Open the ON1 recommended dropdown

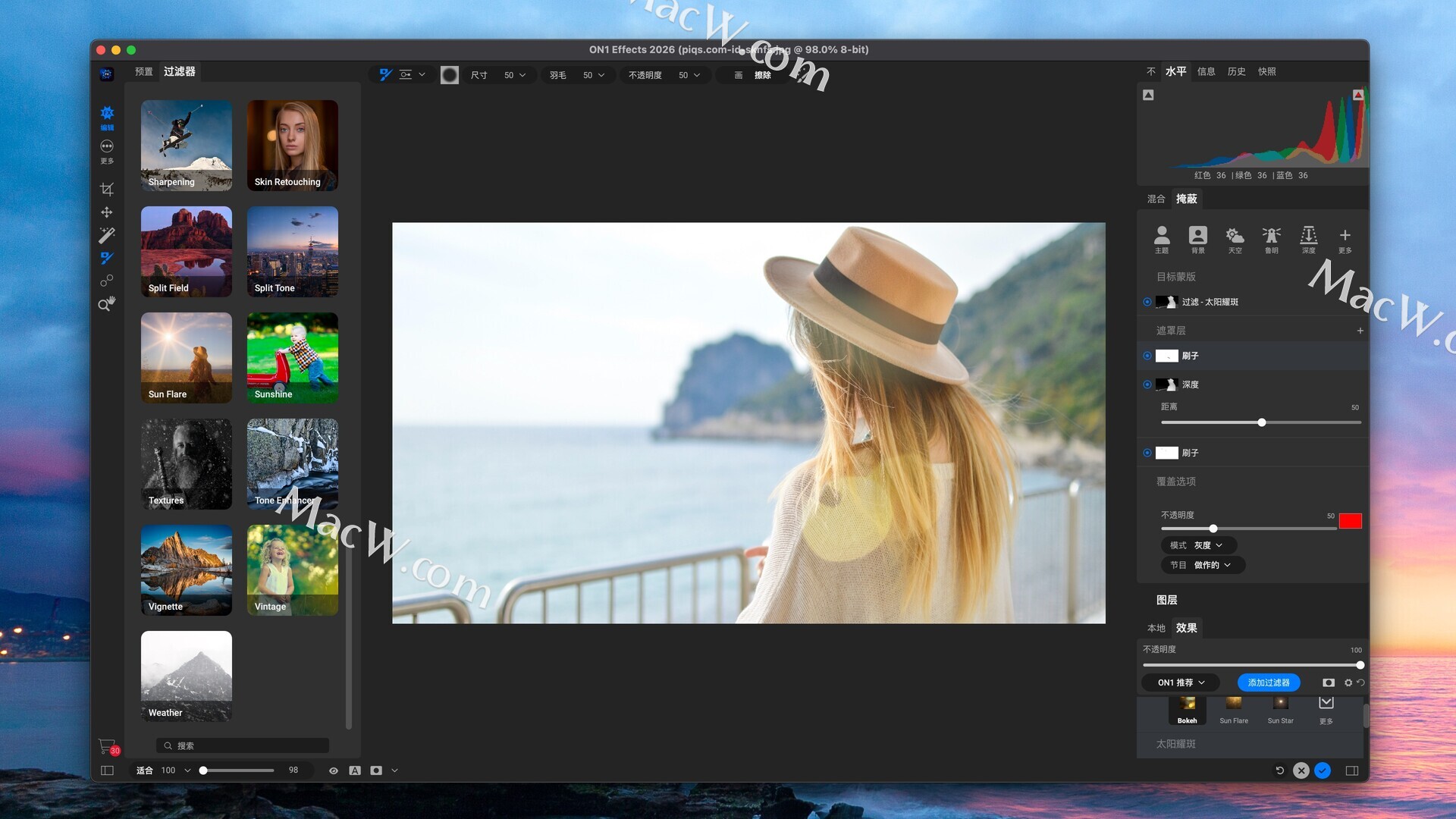click(1181, 682)
